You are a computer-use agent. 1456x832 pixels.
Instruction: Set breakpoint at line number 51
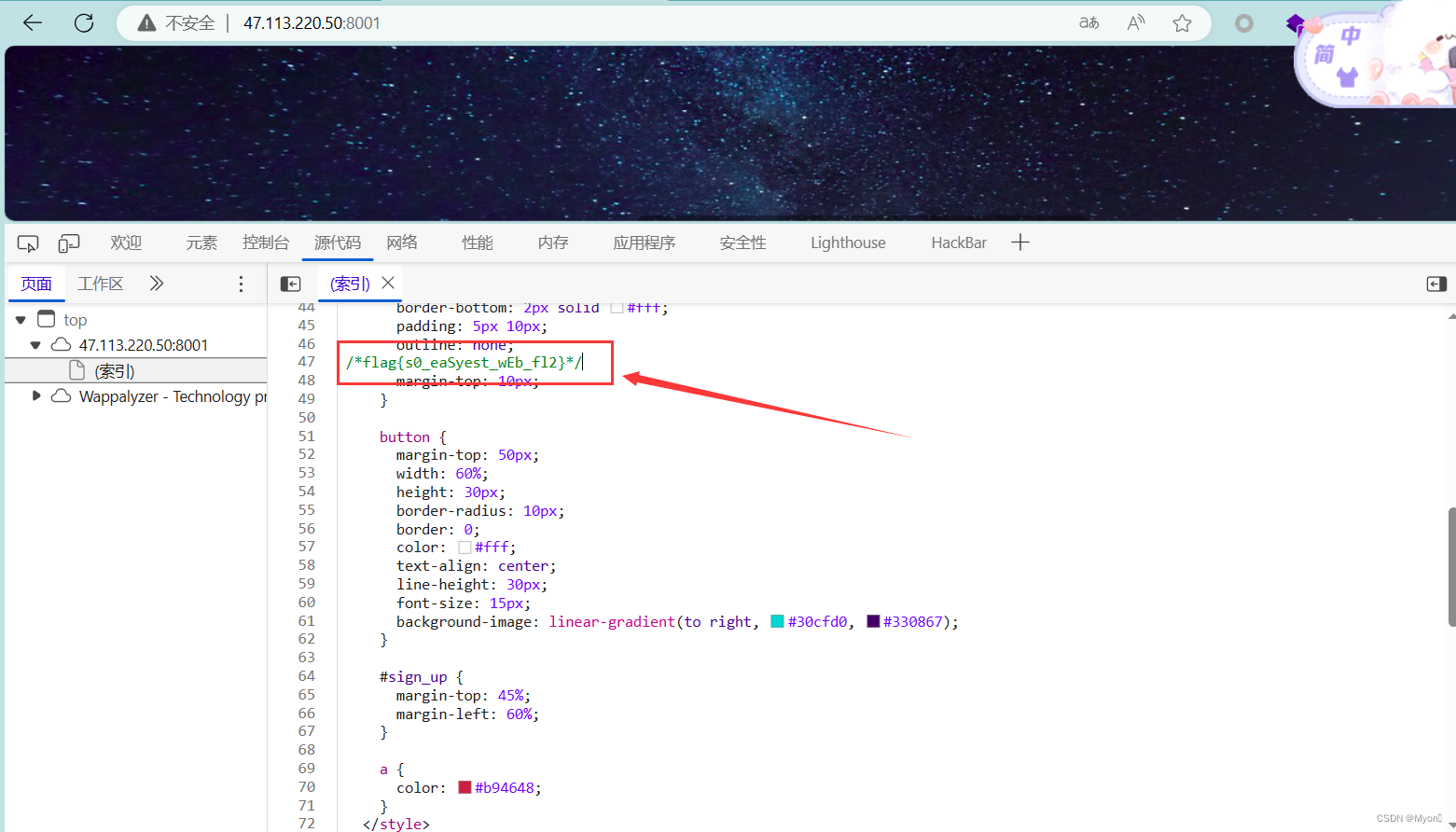(307, 436)
